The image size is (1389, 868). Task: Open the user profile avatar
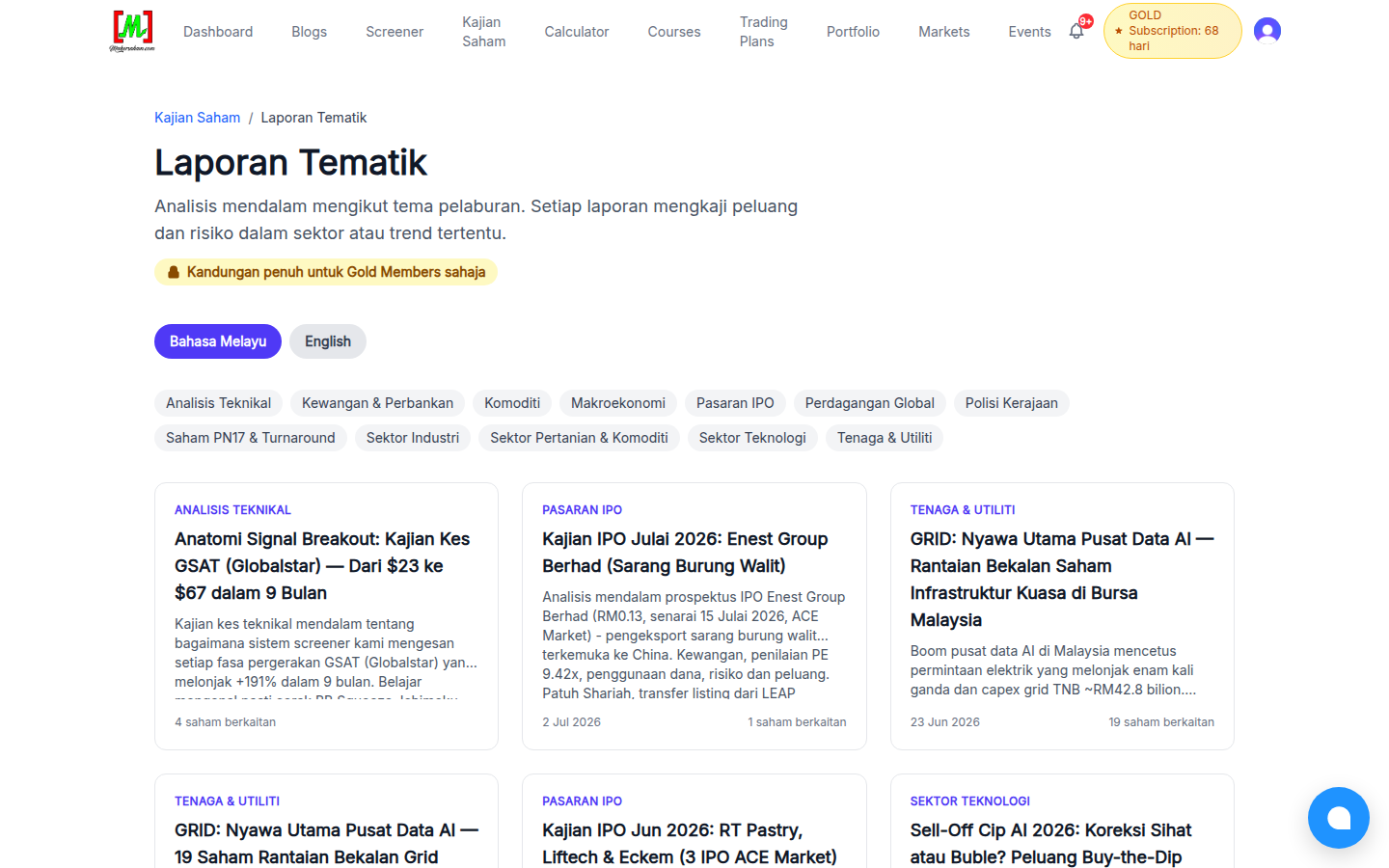pos(1267,31)
